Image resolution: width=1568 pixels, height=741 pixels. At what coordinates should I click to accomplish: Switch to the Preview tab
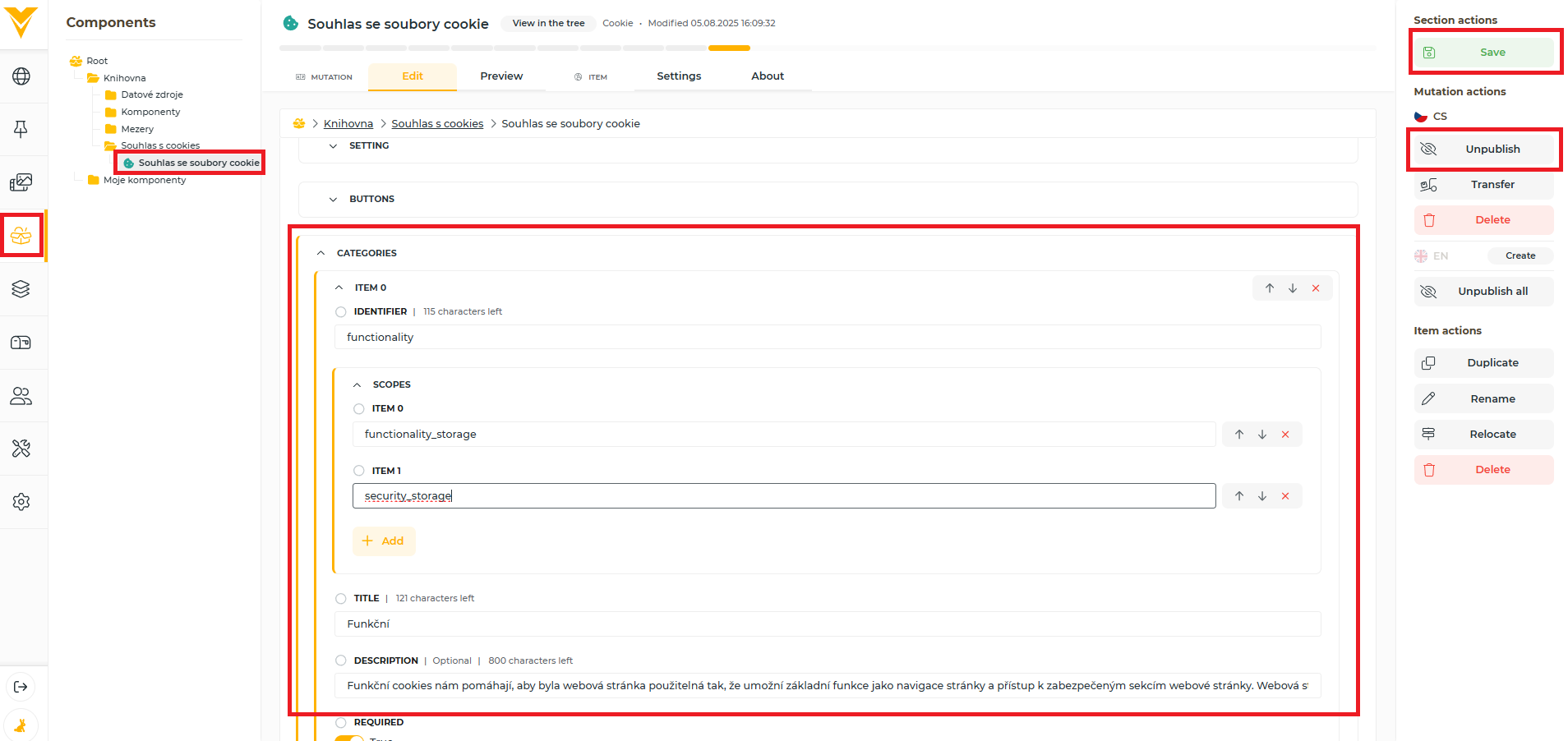(x=501, y=76)
